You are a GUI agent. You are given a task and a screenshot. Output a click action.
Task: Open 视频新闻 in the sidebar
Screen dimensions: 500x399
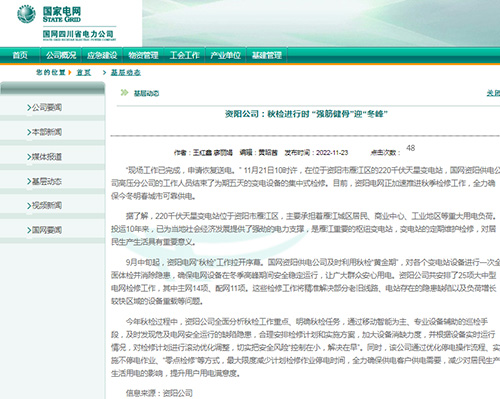47,205
